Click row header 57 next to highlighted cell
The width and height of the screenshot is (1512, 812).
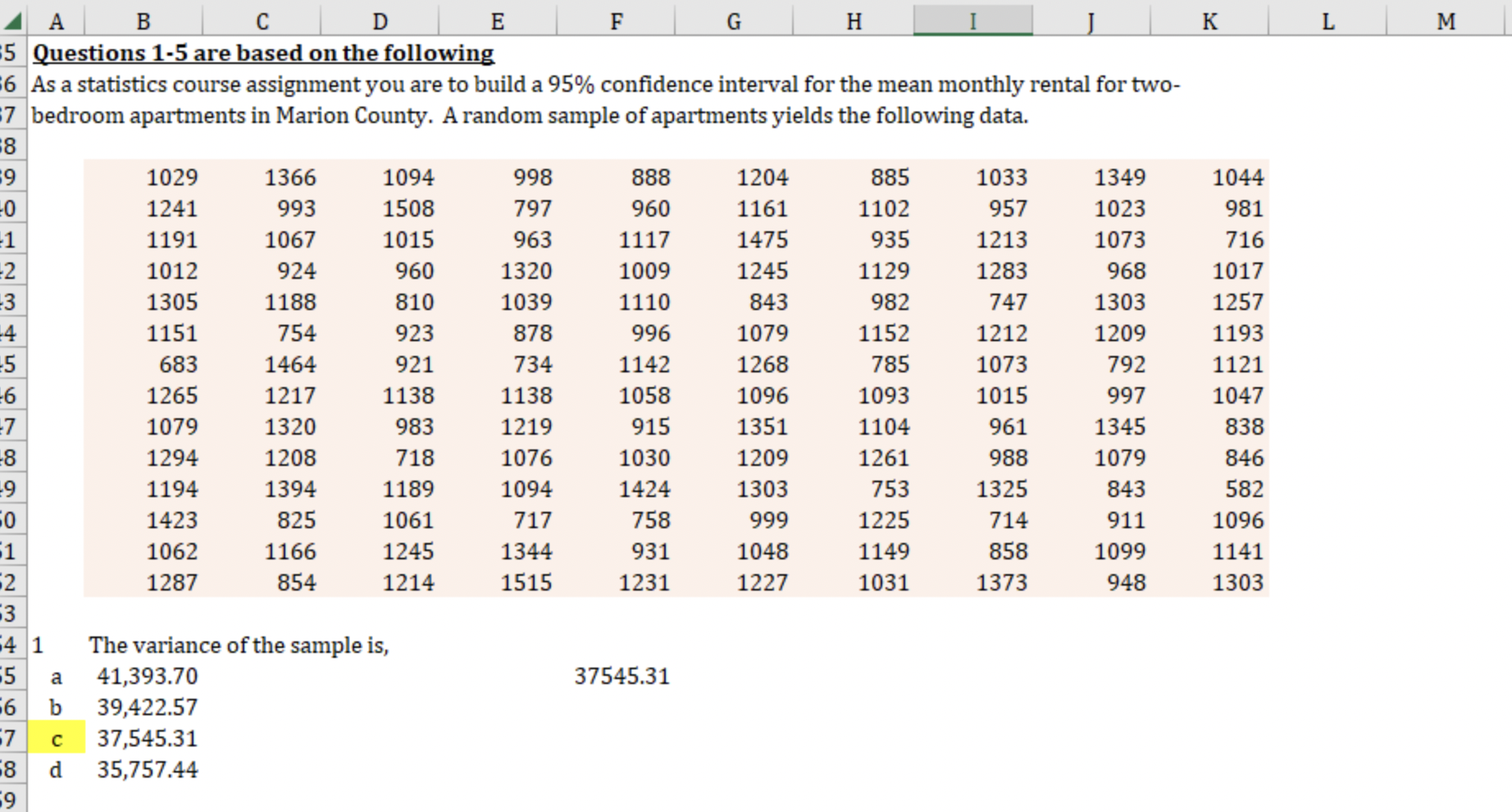12,737
